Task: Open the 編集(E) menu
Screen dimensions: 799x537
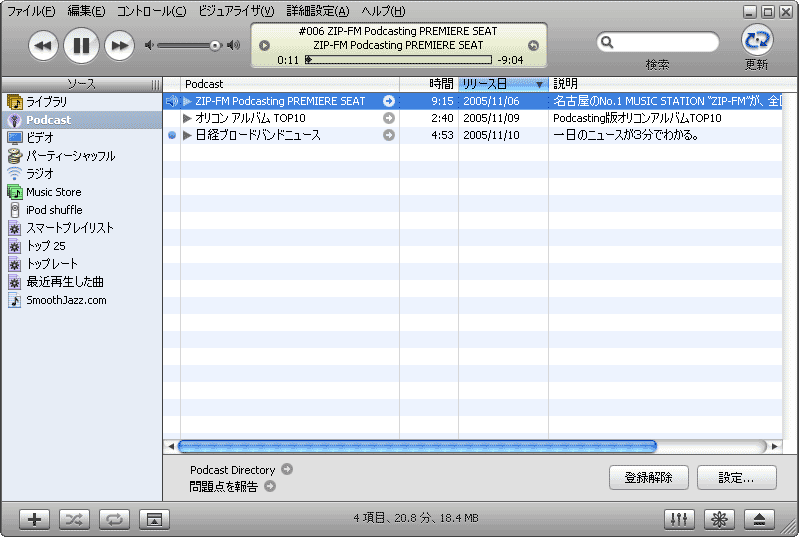Action: tap(86, 11)
